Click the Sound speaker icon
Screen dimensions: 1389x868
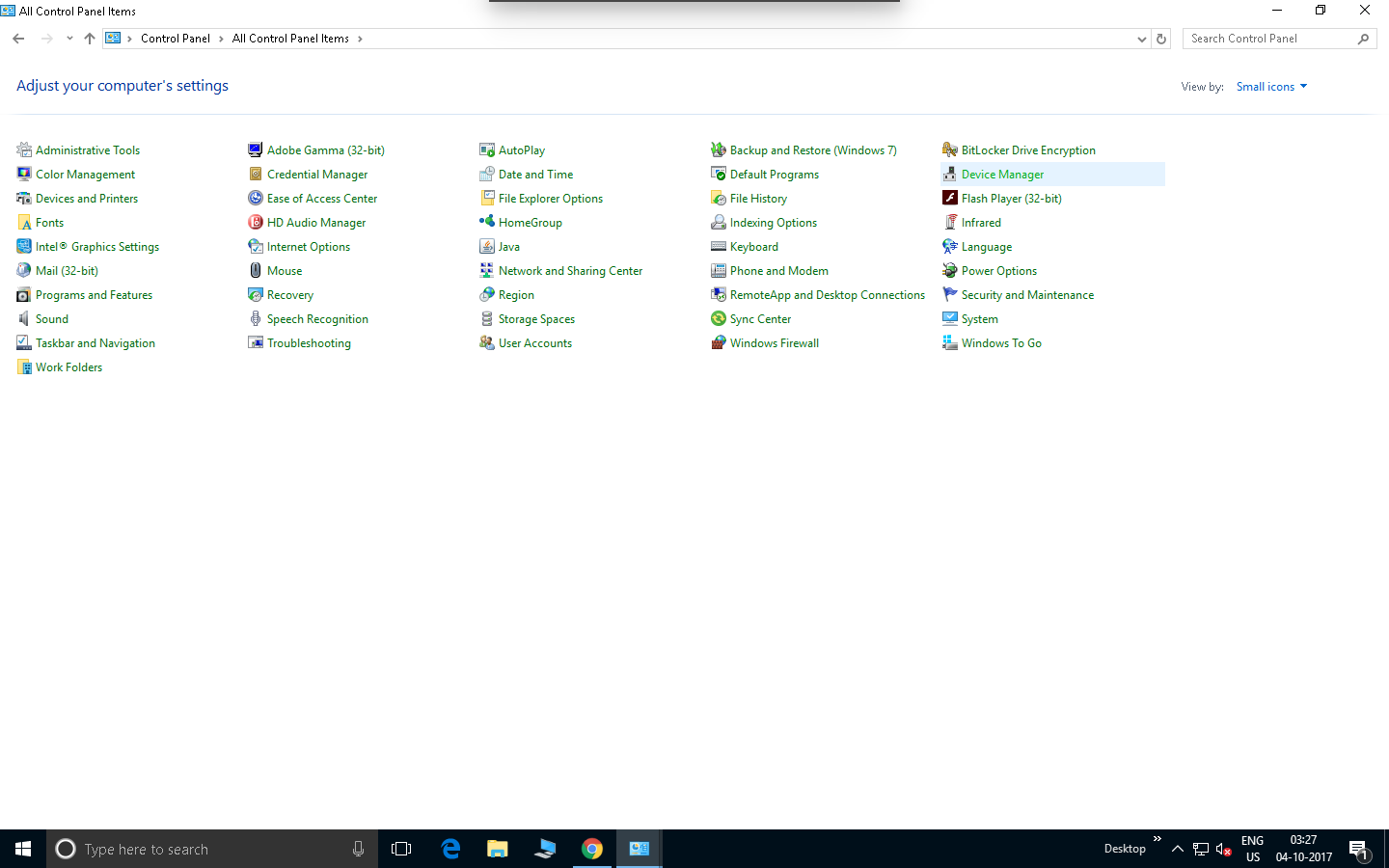point(24,318)
